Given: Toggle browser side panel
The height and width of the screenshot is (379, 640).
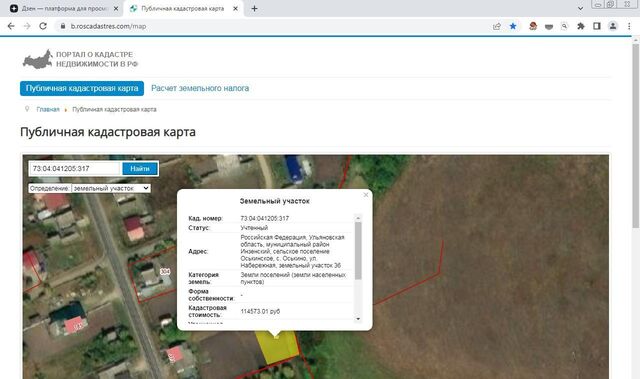Looking at the screenshot, I should pyautogui.click(x=597, y=26).
